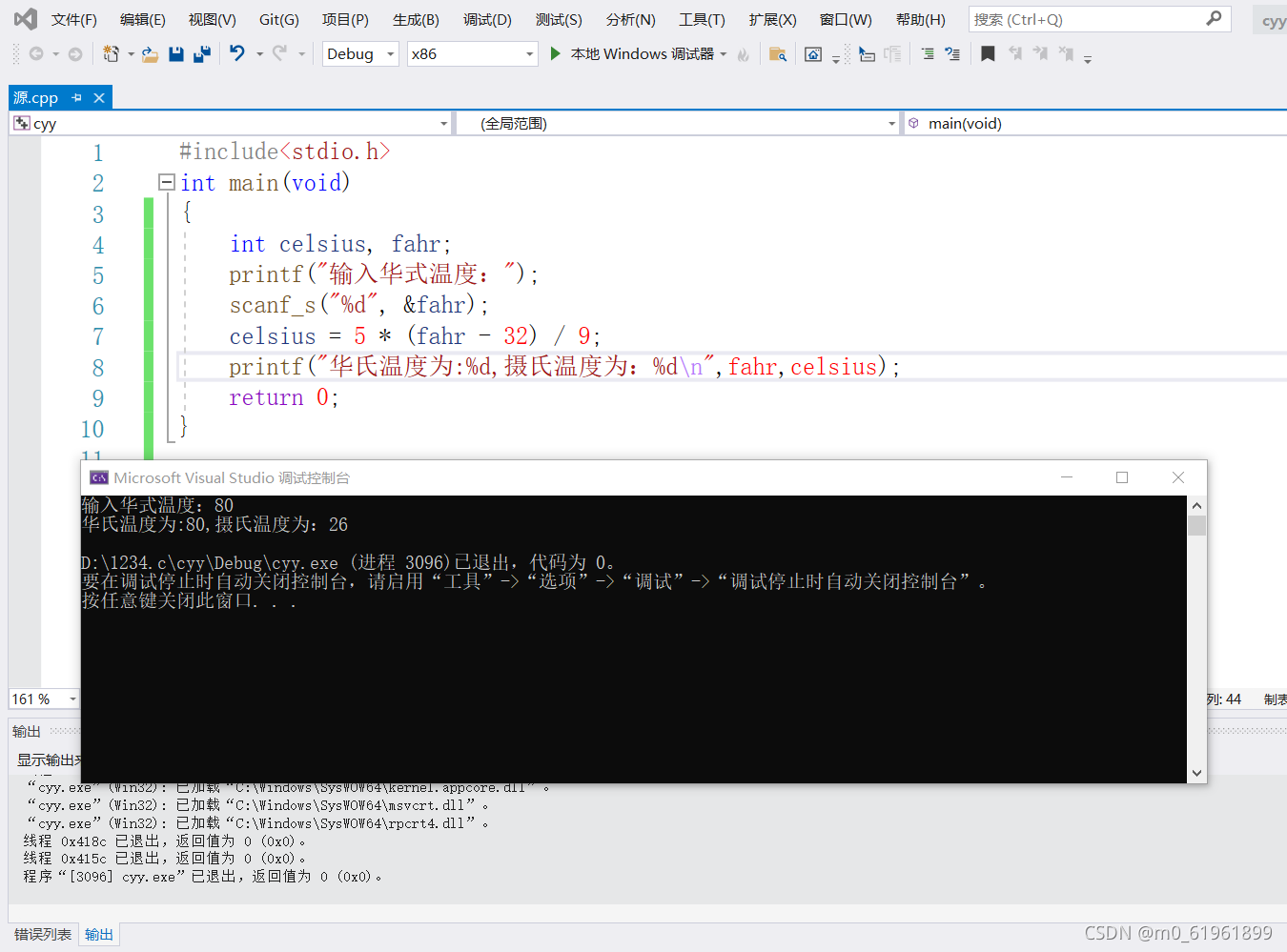
Task: Click the clear bookmarks icon
Action: pos(1066,54)
